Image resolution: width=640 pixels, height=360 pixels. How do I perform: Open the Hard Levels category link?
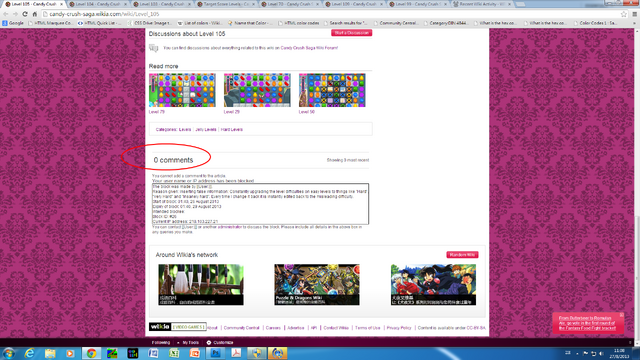point(232,129)
